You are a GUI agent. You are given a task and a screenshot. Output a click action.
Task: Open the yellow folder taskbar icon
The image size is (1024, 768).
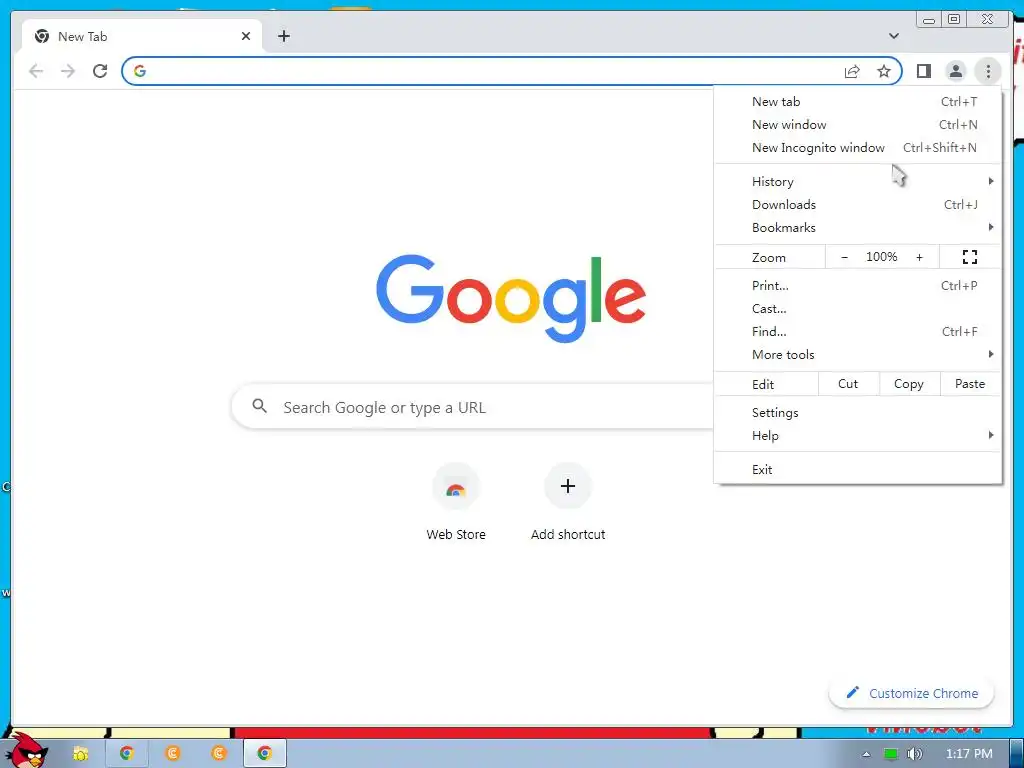(80, 753)
